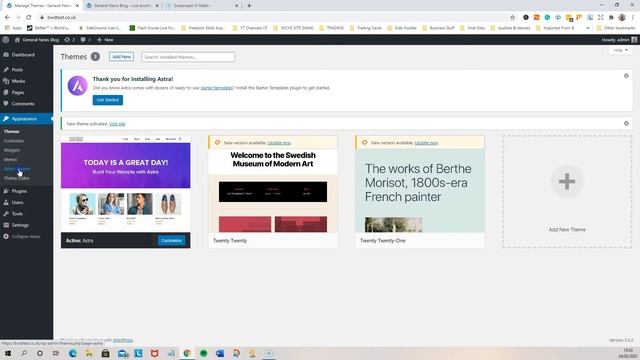Open the Windows Start menu
Image resolution: width=640 pixels, height=360 pixels.
pos(8,353)
